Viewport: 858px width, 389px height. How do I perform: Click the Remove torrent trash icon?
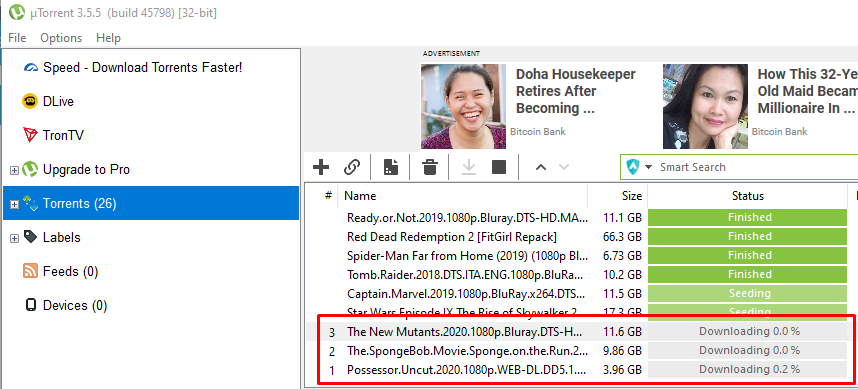430,167
